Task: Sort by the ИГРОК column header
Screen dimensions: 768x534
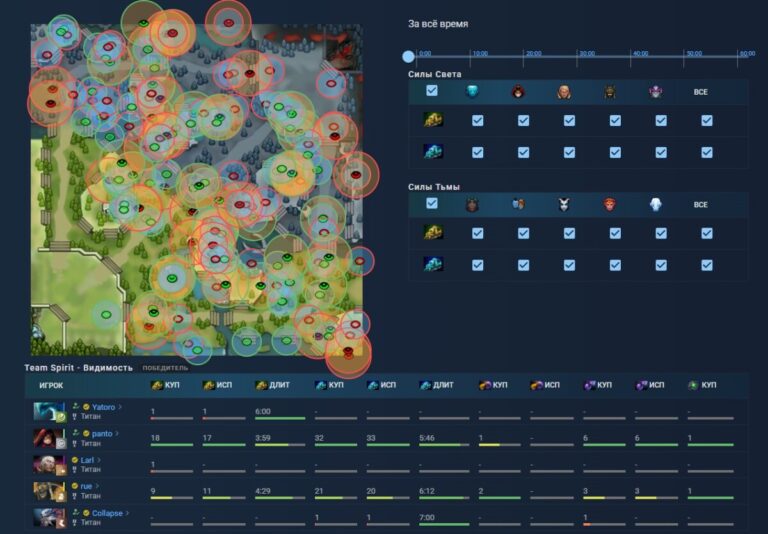Action: point(51,386)
